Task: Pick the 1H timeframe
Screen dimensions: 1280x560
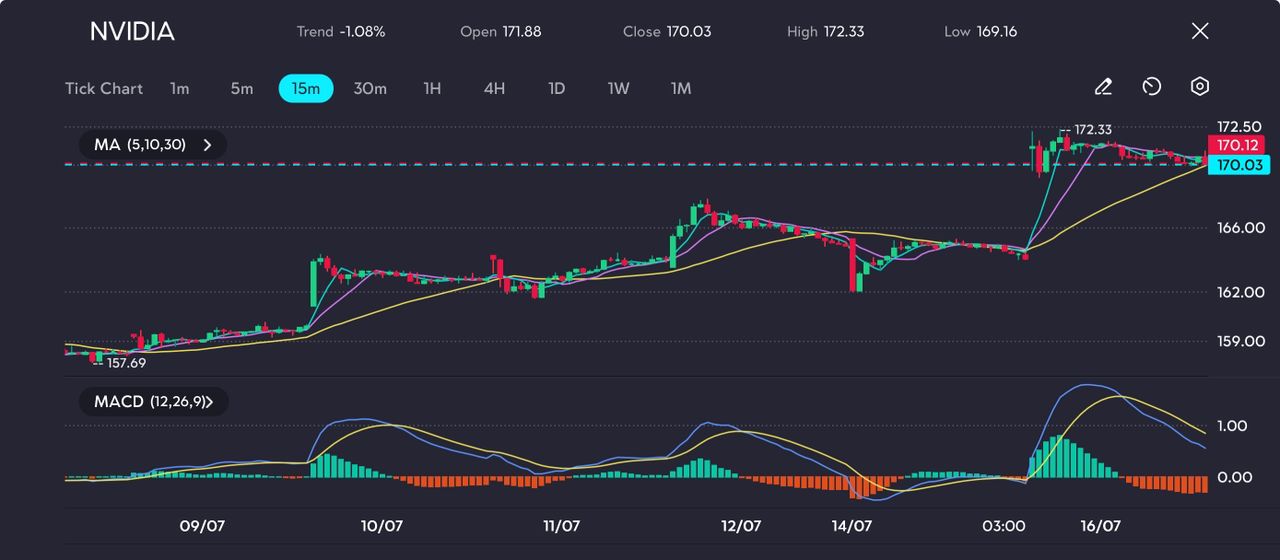Action: click(x=432, y=88)
